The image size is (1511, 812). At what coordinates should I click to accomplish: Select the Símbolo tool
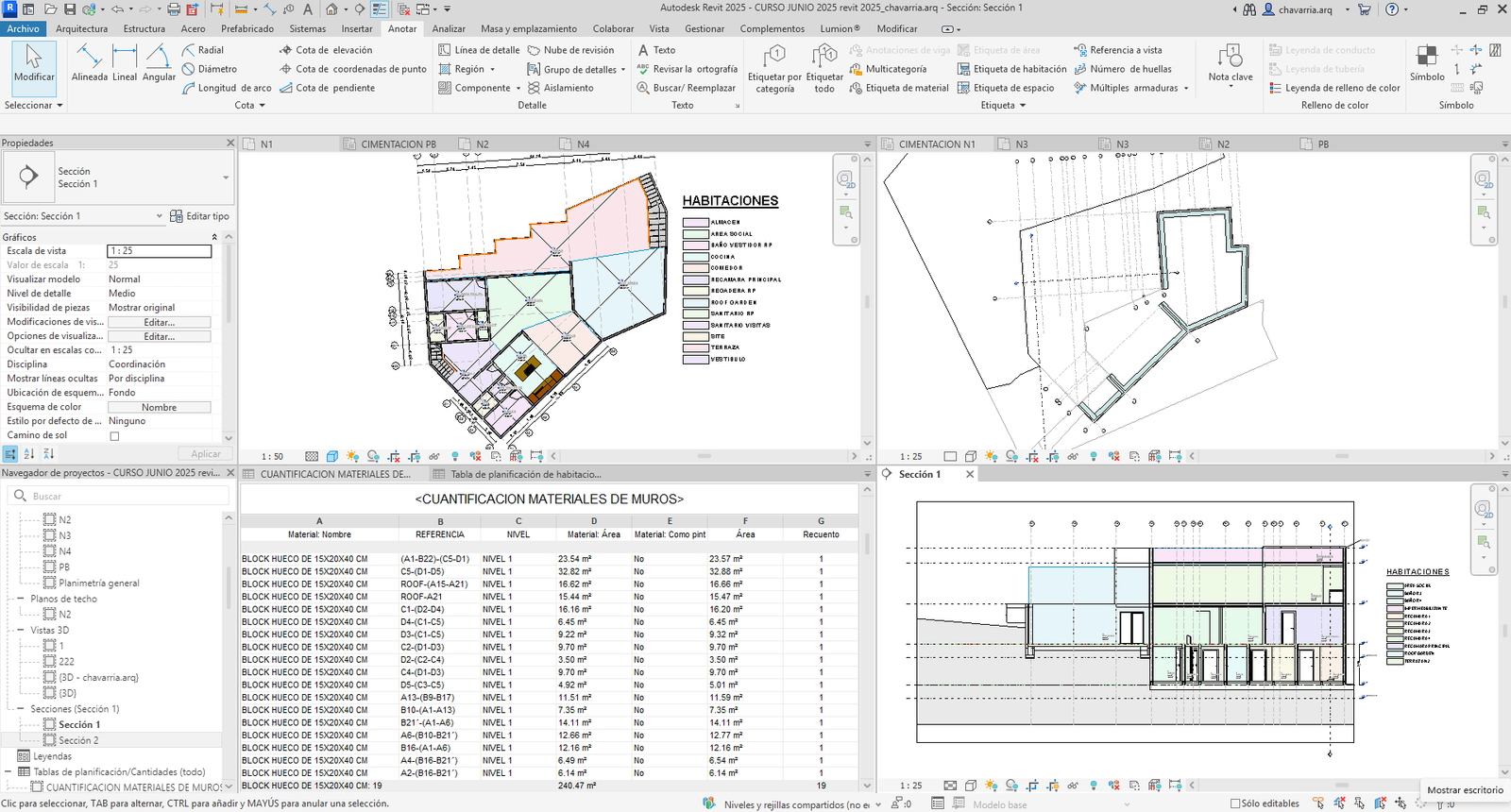coord(1427,63)
